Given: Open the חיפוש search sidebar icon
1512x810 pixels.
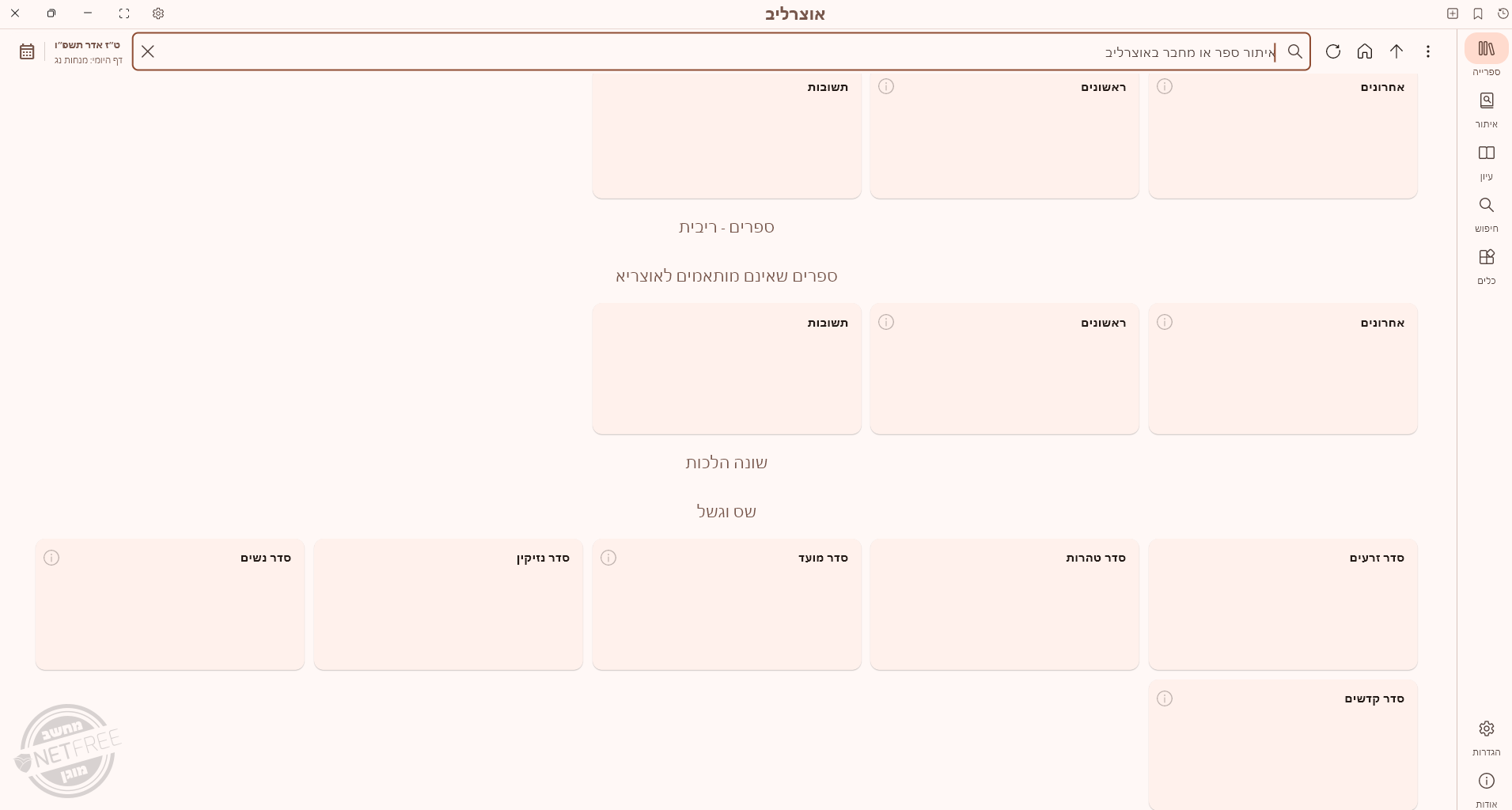Looking at the screenshot, I should 1486,206.
